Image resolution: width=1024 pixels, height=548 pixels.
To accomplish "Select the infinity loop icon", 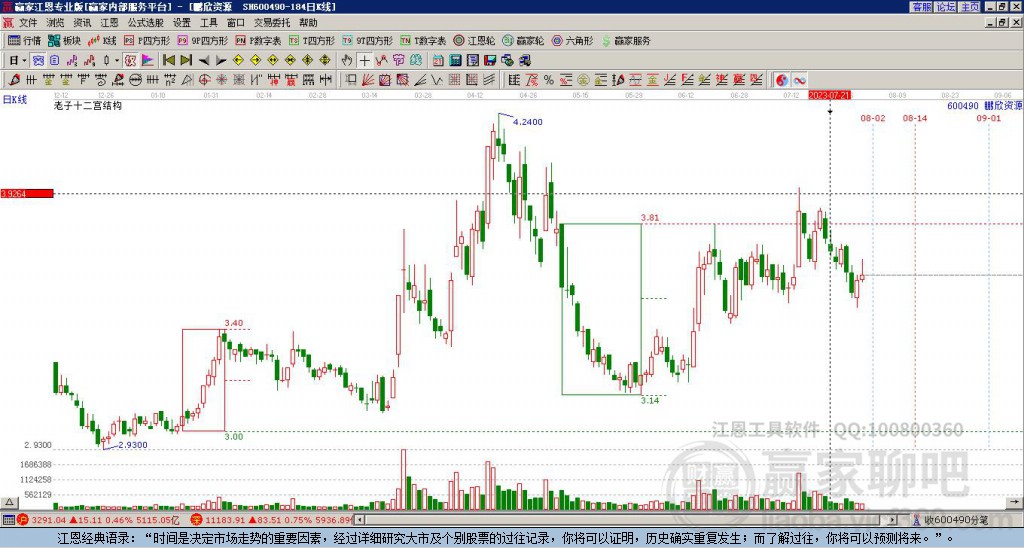I will coord(799,80).
